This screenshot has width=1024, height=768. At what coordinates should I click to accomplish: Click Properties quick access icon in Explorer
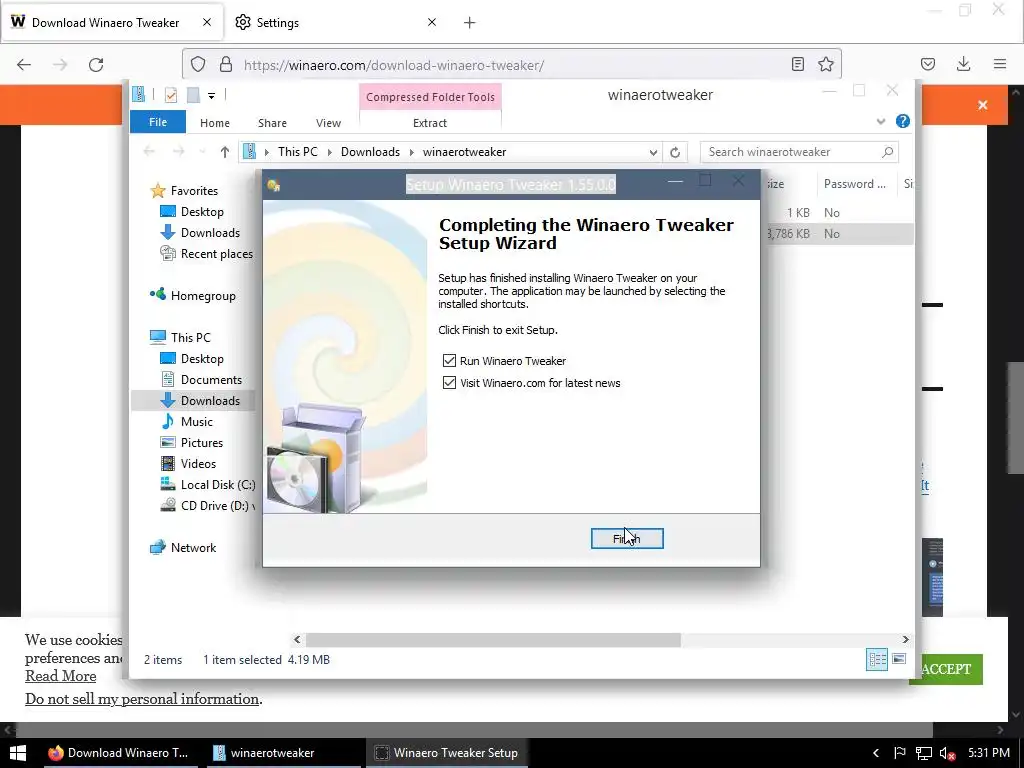(x=171, y=95)
